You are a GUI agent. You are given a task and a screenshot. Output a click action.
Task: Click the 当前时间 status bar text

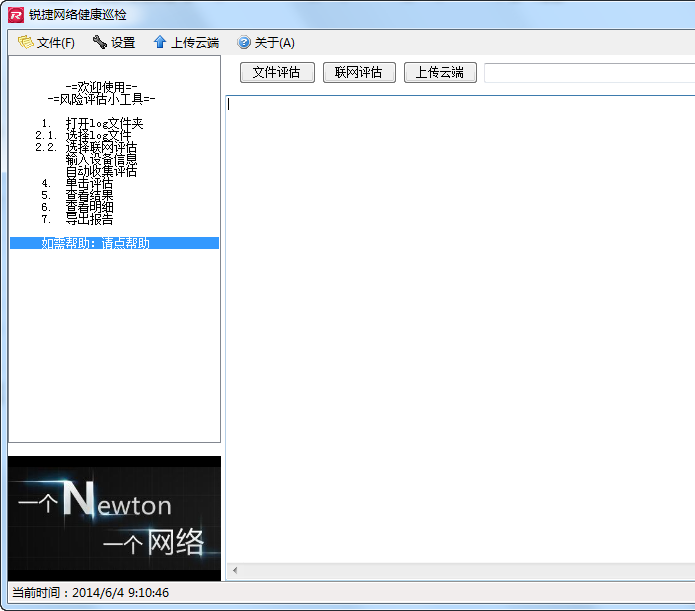[90, 592]
